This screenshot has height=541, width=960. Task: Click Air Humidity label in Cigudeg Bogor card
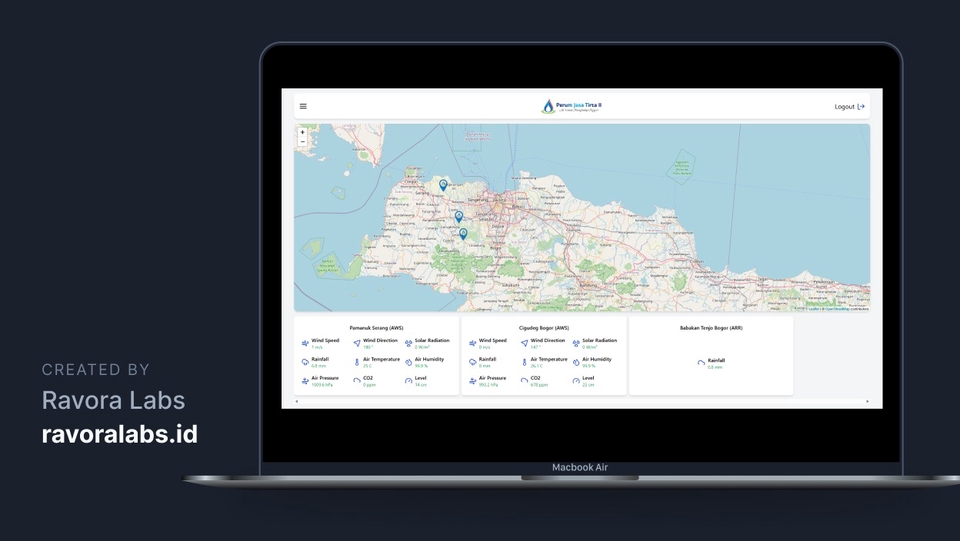click(597, 359)
